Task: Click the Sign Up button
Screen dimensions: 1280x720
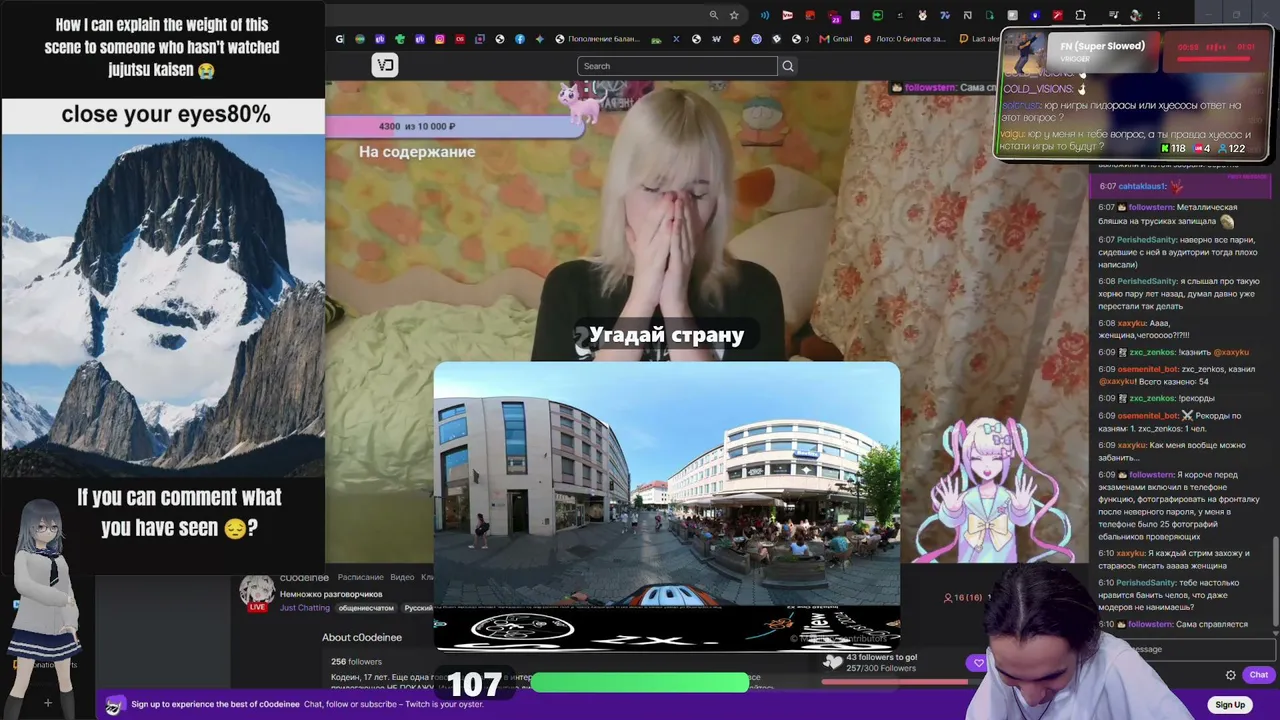Action: click(1230, 704)
